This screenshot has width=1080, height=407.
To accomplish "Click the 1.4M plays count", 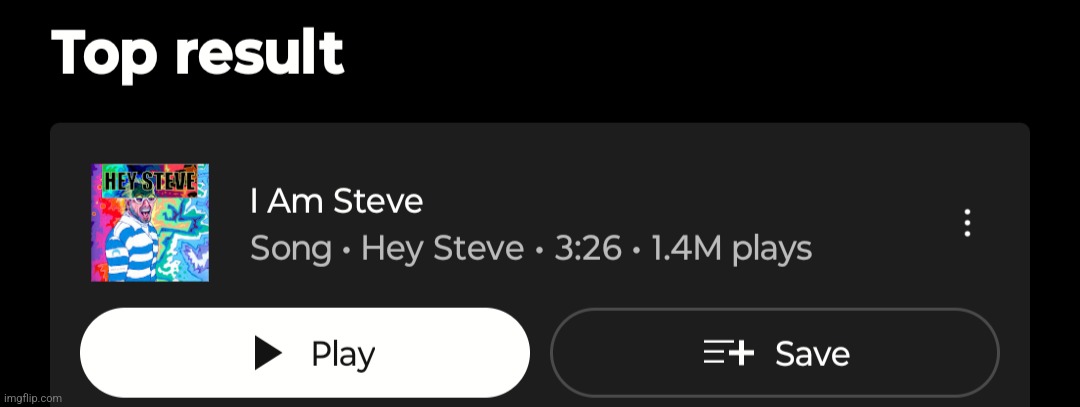I will (731, 249).
